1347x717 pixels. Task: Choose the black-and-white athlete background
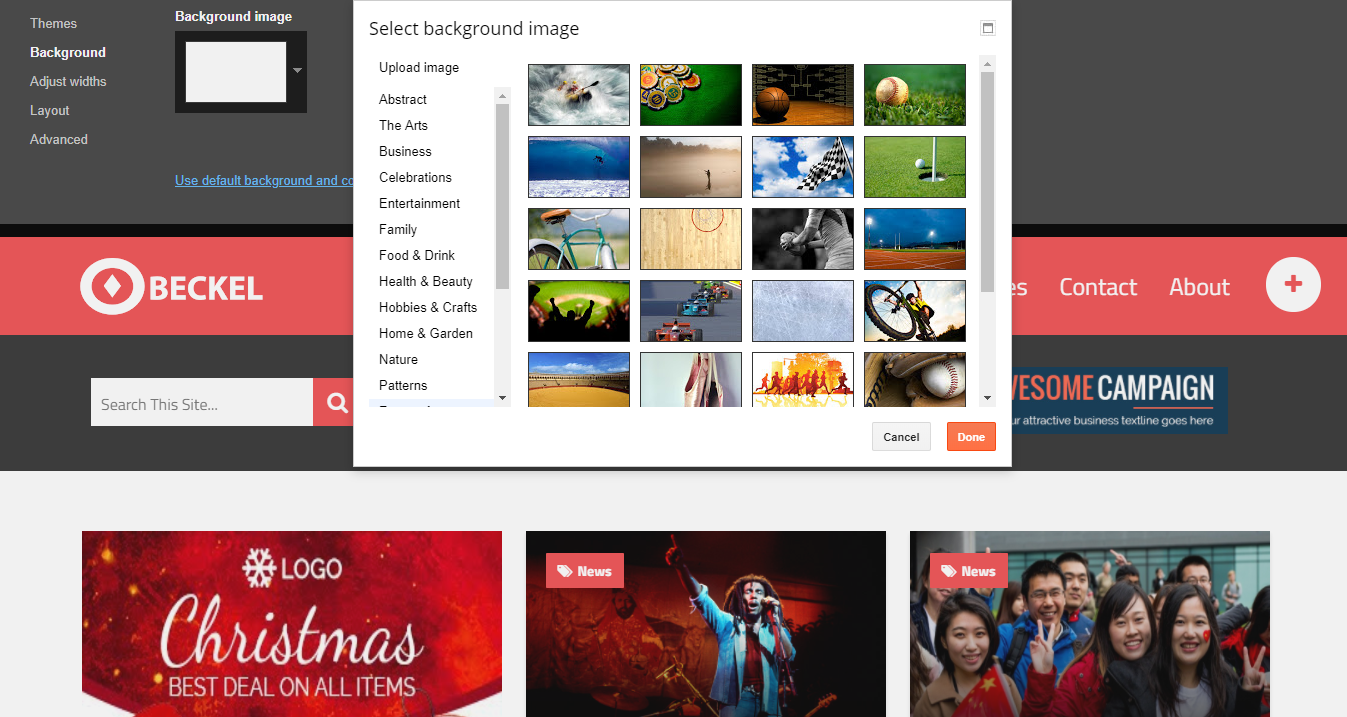tap(803, 239)
